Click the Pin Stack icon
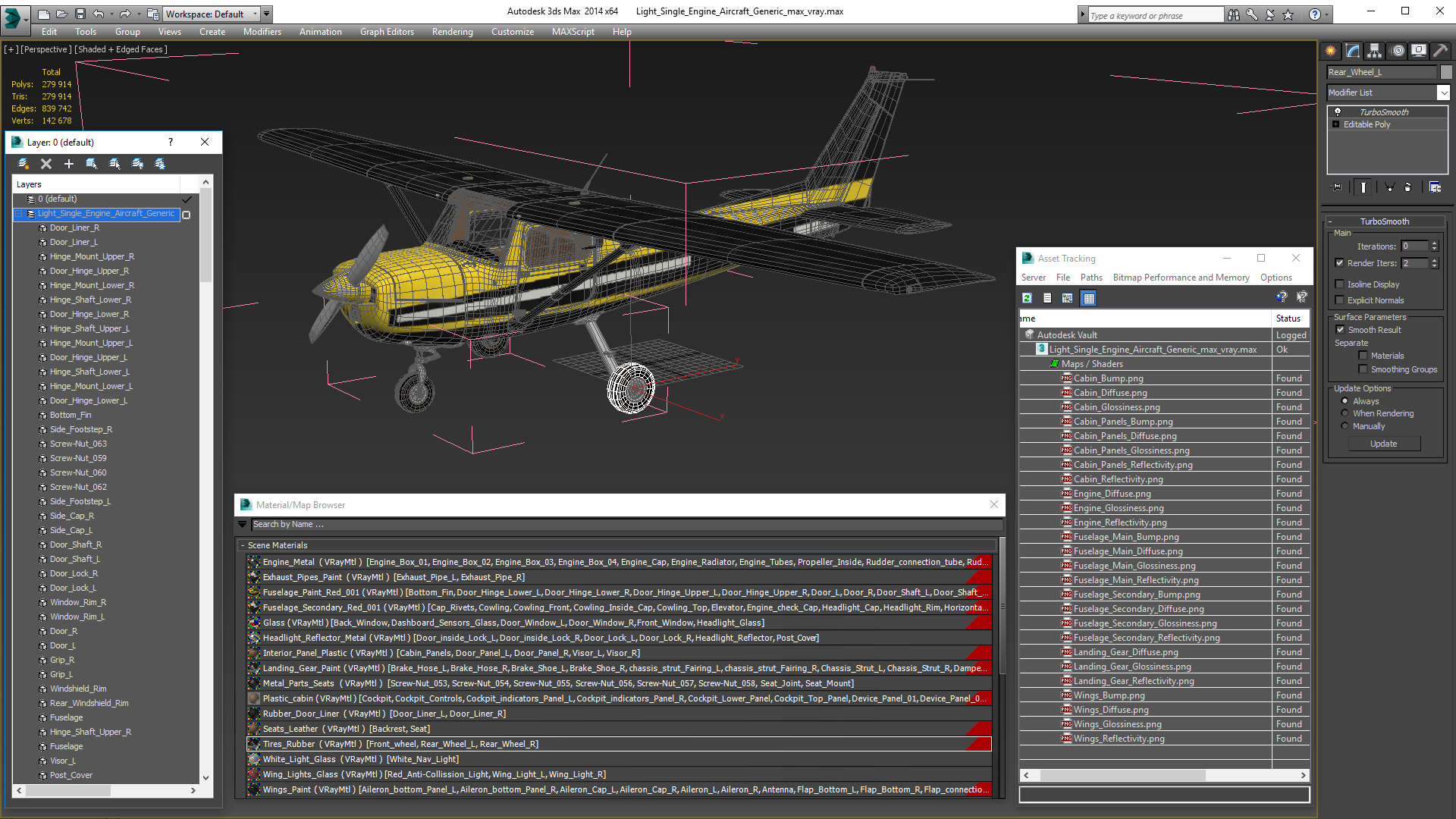Screen dimensions: 1456x819 pyautogui.click(x=1337, y=187)
